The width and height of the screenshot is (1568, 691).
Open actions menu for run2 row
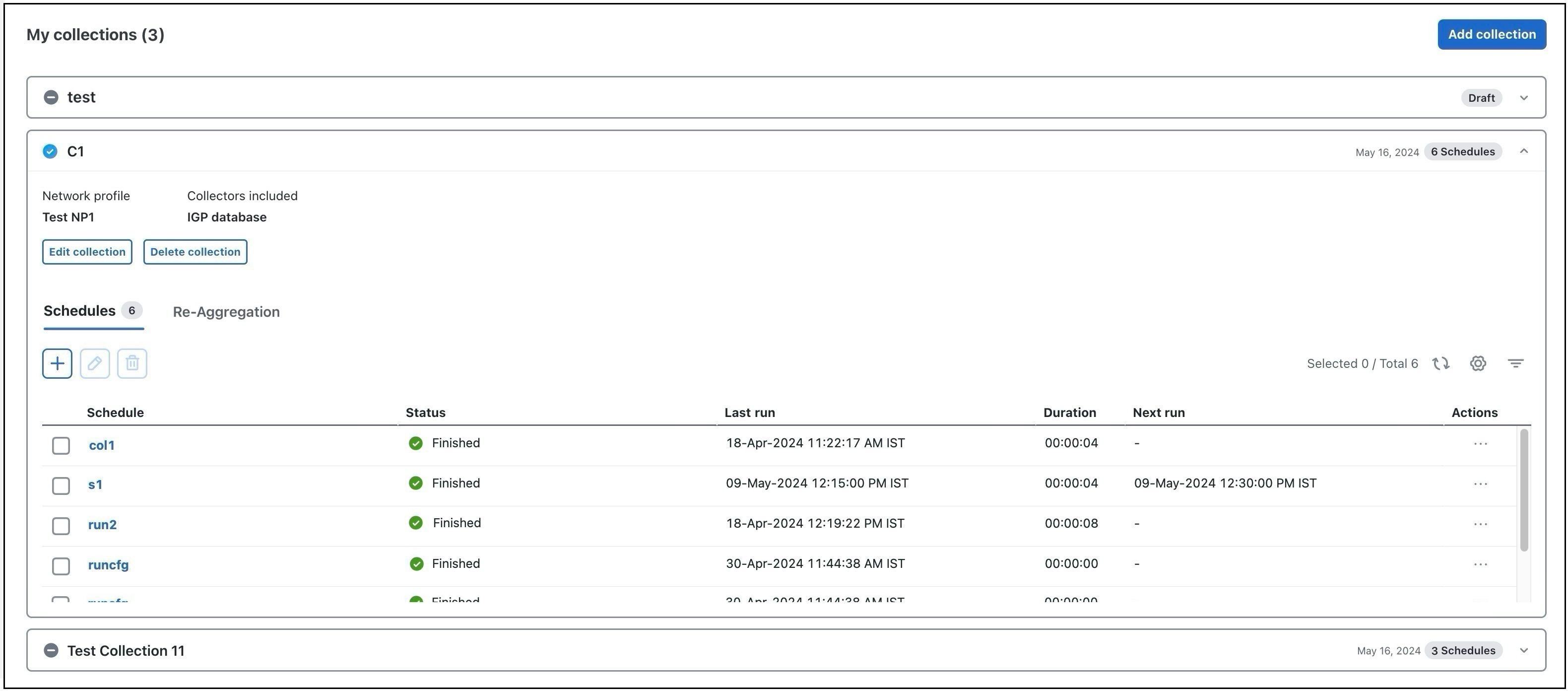[x=1480, y=524]
